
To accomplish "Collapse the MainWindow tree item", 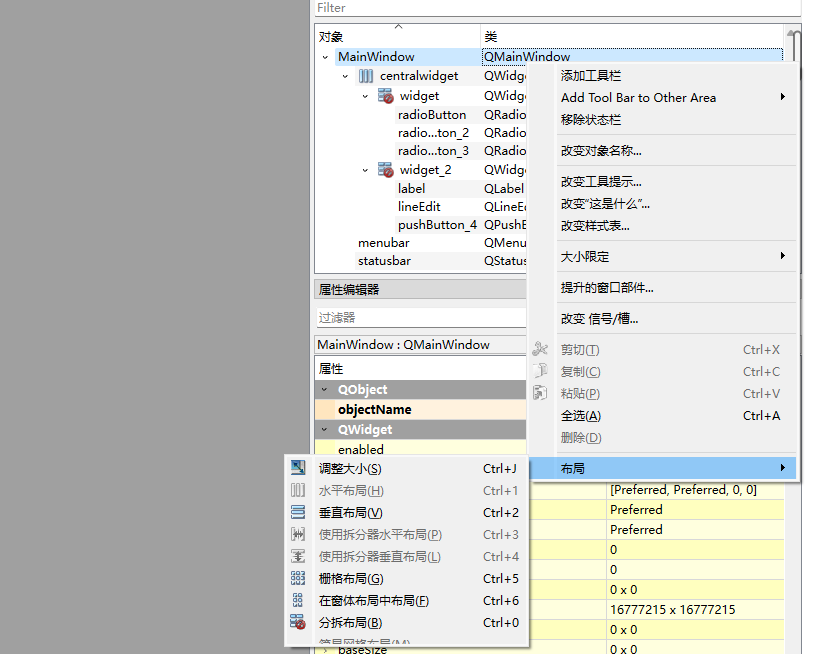I will click(324, 56).
